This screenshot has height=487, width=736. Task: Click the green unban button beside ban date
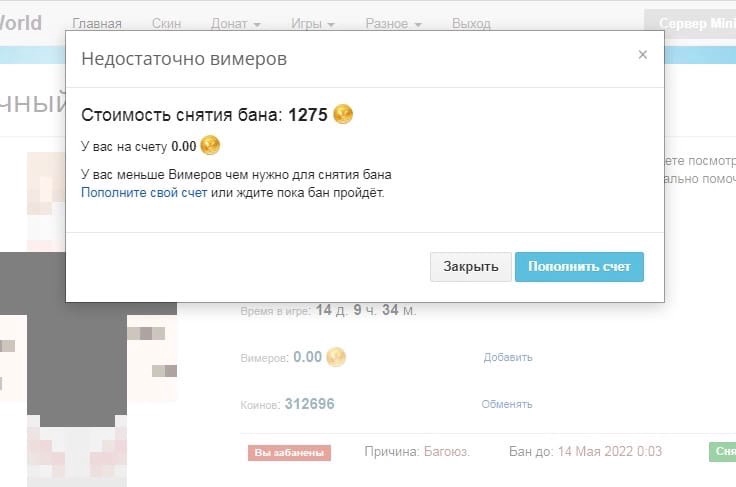(x=722, y=452)
